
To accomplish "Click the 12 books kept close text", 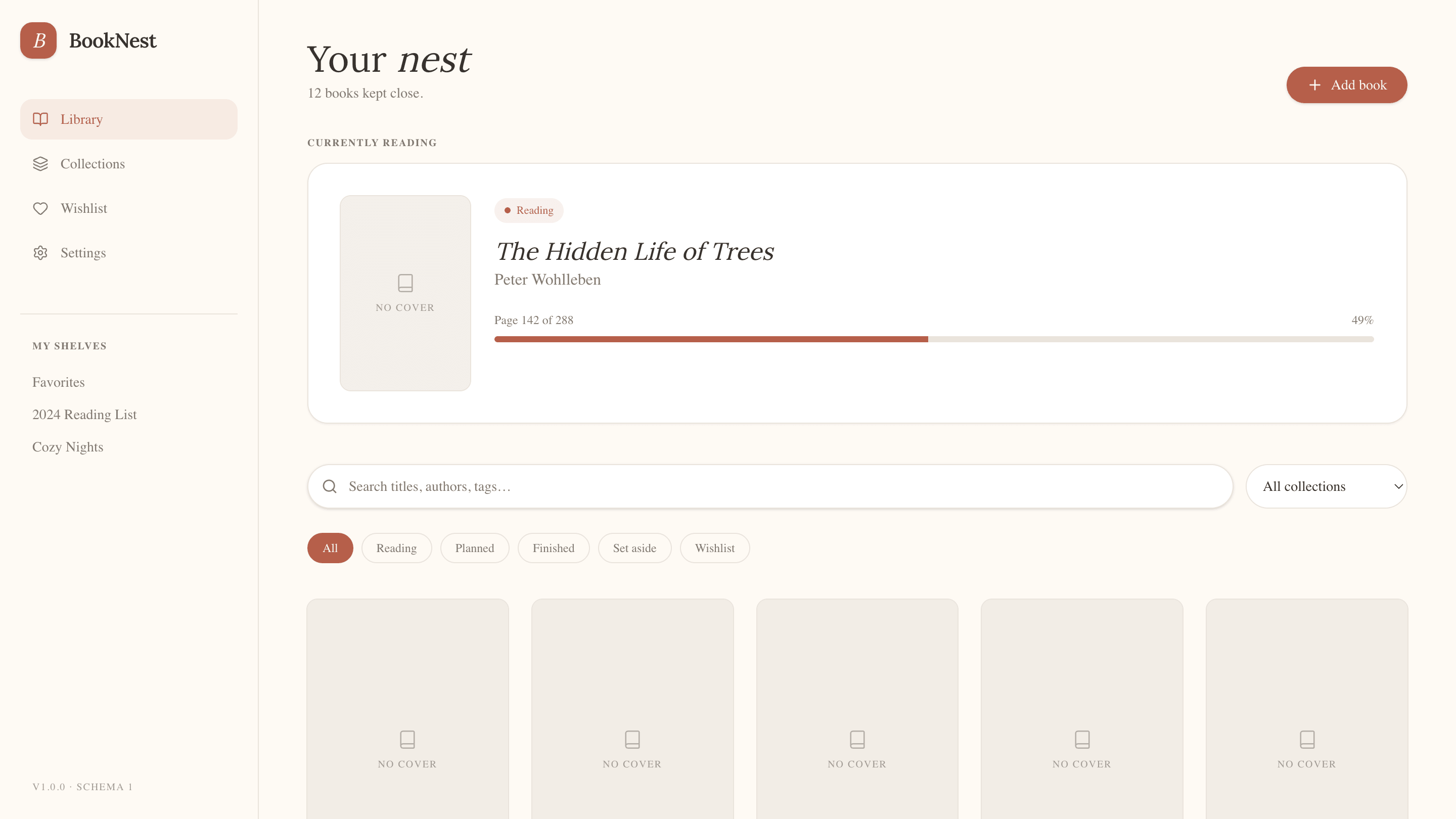I will pos(365,93).
